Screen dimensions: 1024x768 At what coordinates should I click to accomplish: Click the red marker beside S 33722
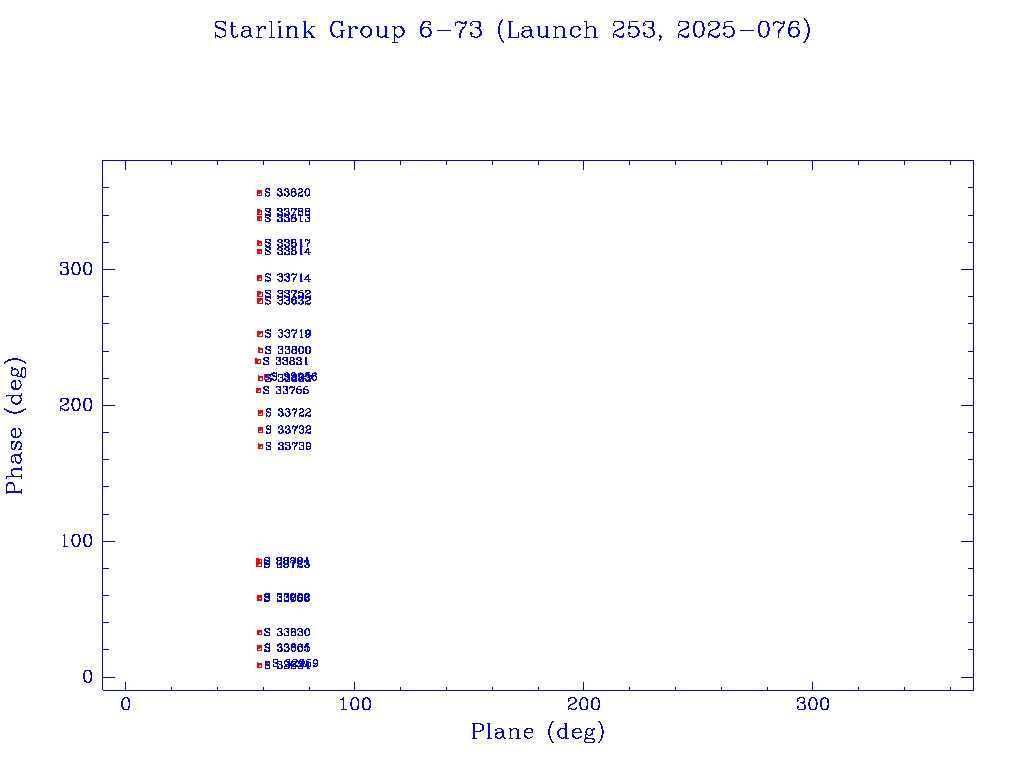click(261, 413)
